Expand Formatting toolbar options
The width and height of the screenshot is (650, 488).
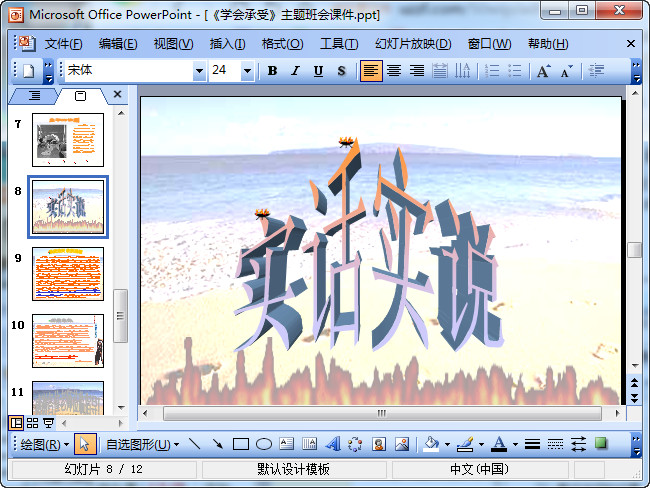click(x=636, y=71)
